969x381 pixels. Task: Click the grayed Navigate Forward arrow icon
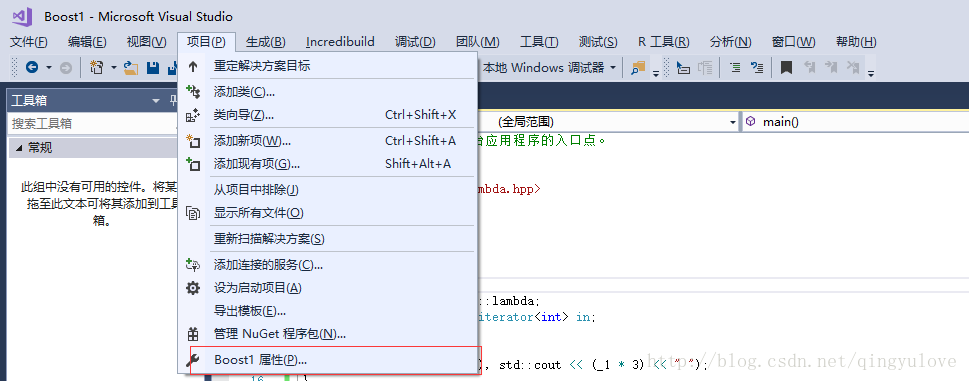[66, 67]
